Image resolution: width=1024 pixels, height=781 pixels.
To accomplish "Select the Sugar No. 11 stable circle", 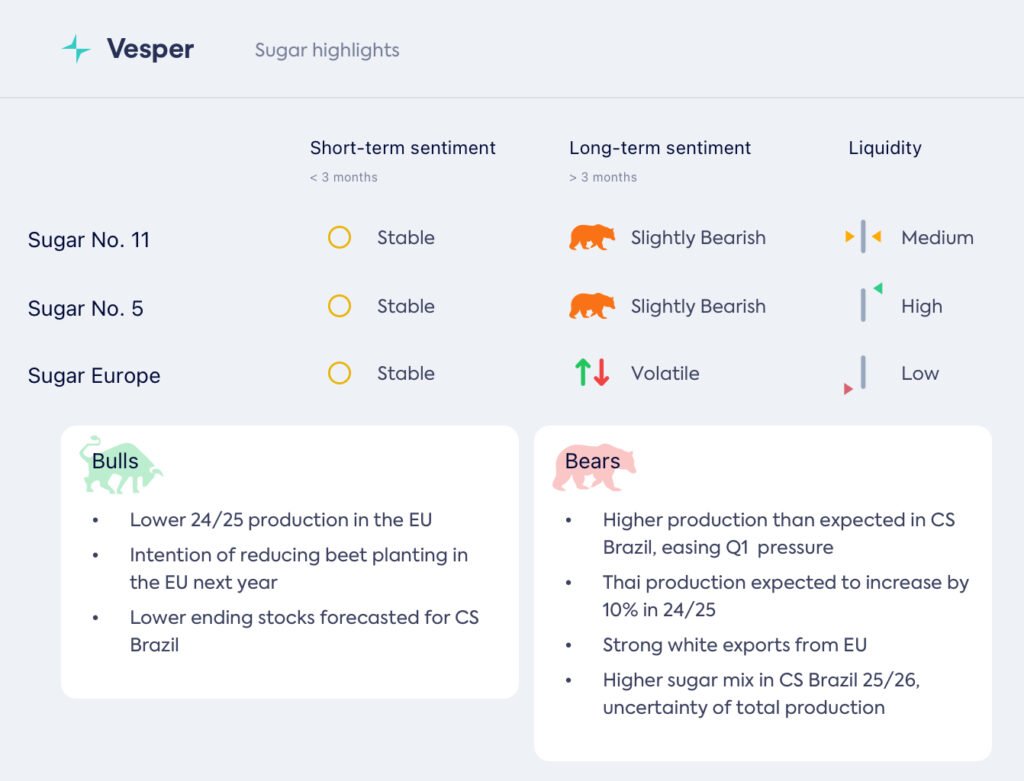I will [x=340, y=238].
